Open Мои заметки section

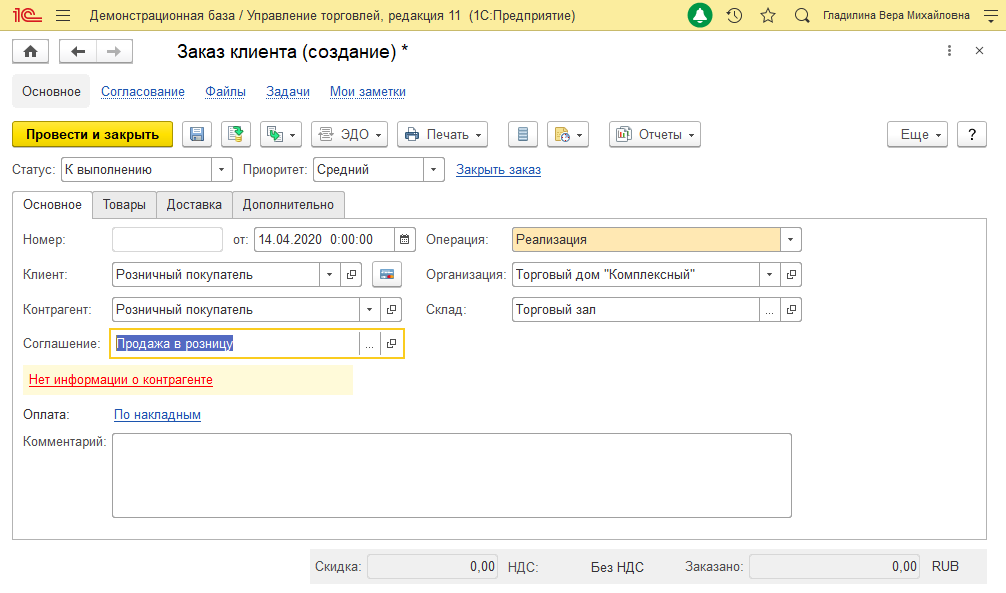coord(368,92)
